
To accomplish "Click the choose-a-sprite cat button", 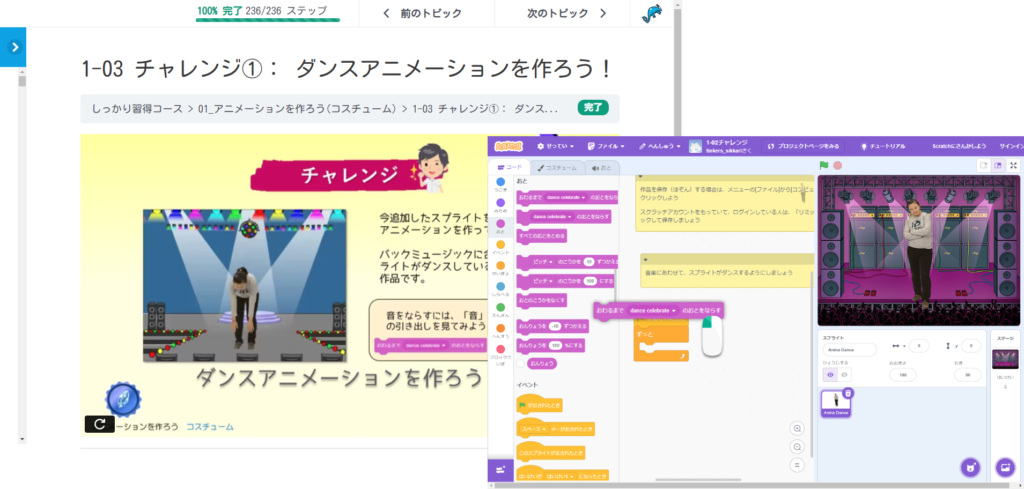I will [x=969, y=467].
